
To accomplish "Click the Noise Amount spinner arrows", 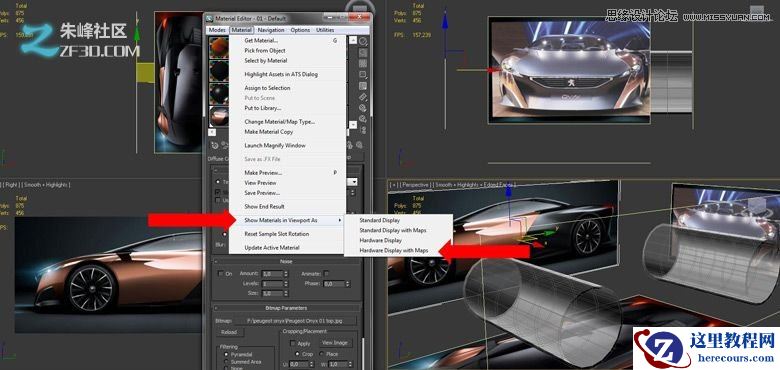I will tap(286, 274).
